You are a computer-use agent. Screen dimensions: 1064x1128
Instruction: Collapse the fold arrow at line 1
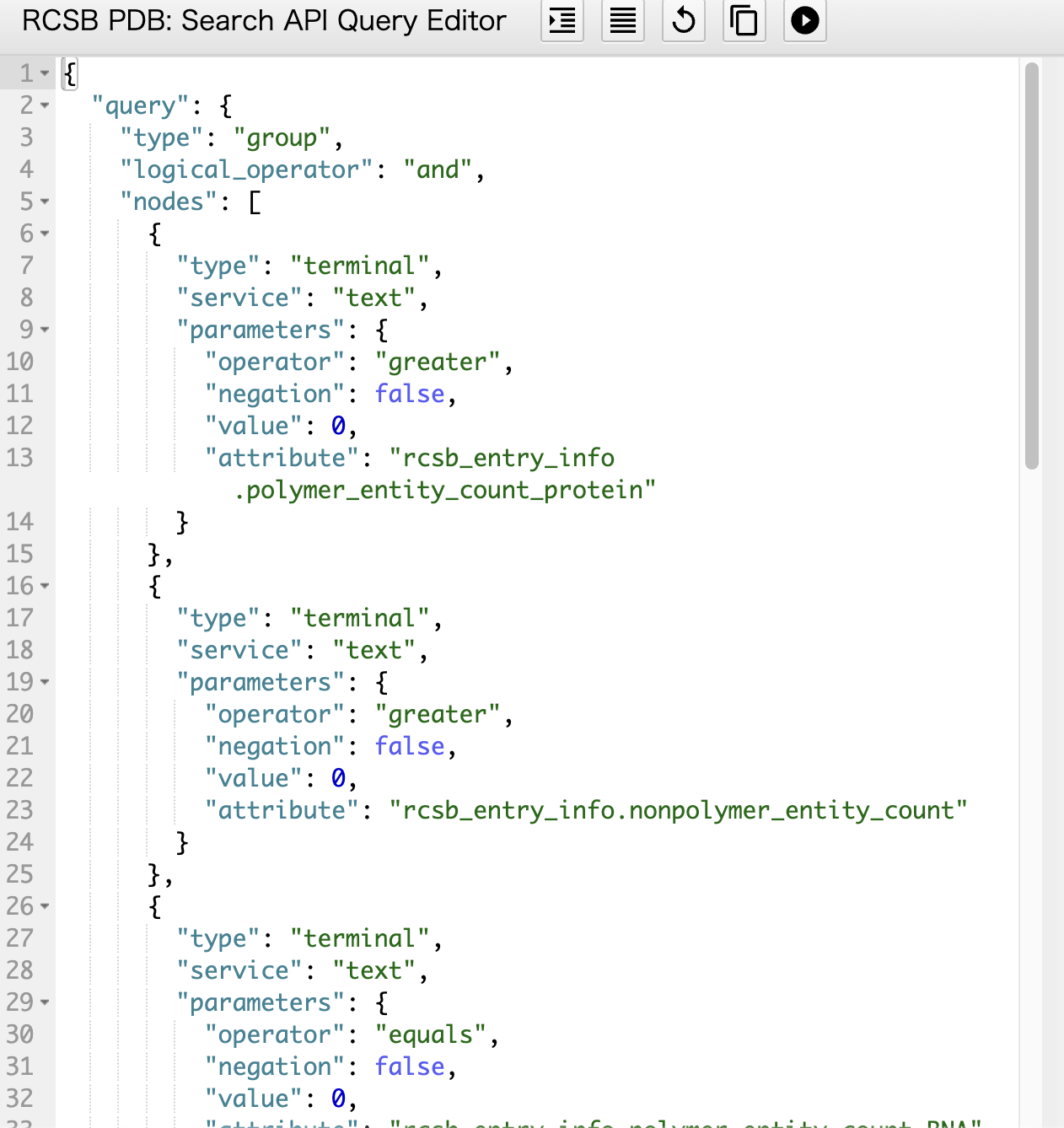pyautogui.click(x=45, y=73)
